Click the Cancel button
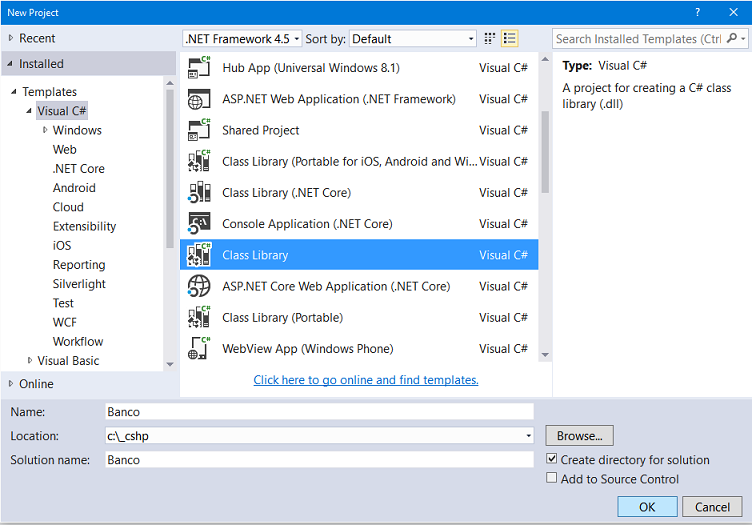Screen dimensions: 752x525 (x=712, y=507)
